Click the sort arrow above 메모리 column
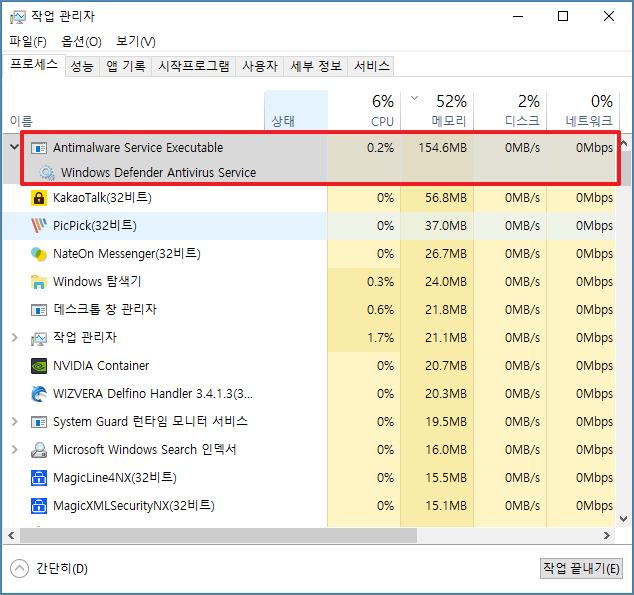This screenshot has height=595, width=634. pos(414,98)
